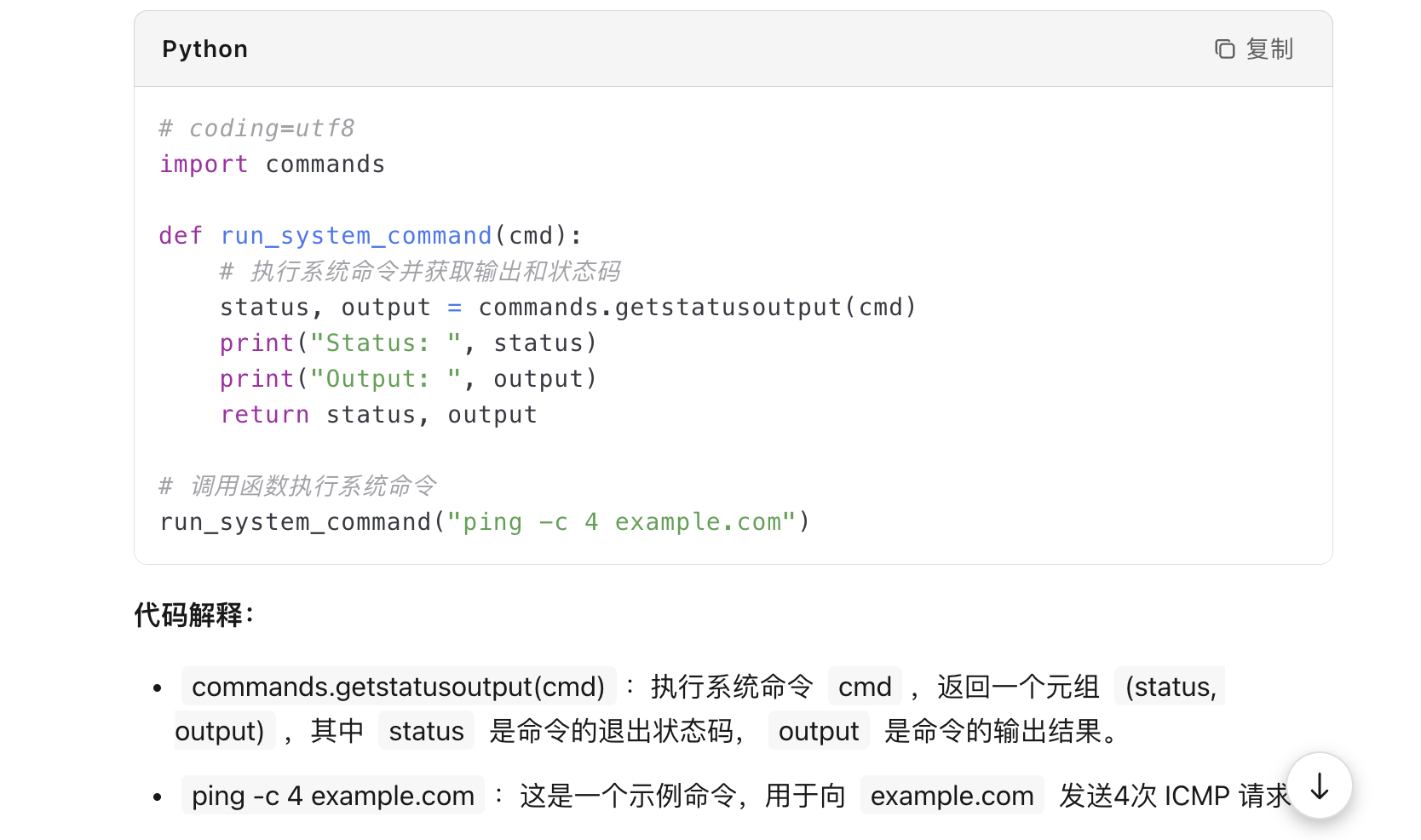Click the 'import commands' code line

[x=273, y=164]
